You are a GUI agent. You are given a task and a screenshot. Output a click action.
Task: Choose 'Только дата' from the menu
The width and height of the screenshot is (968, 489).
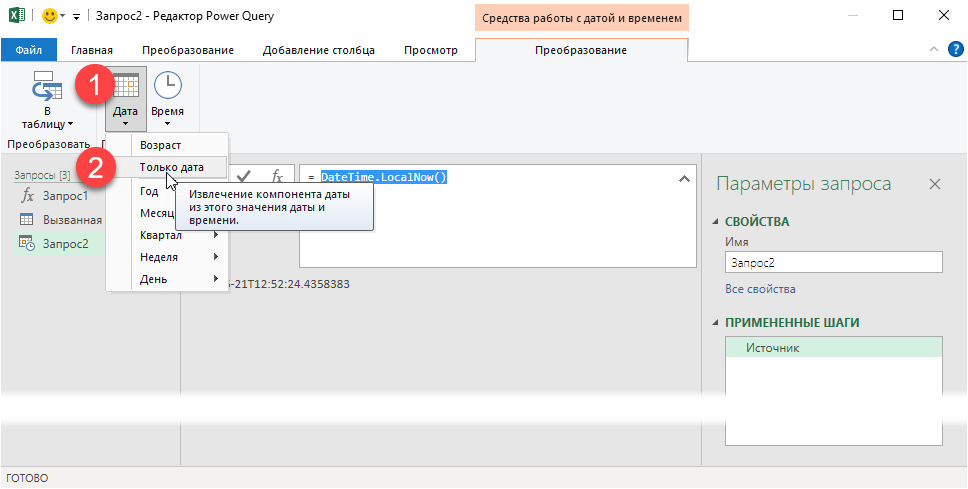(x=172, y=167)
